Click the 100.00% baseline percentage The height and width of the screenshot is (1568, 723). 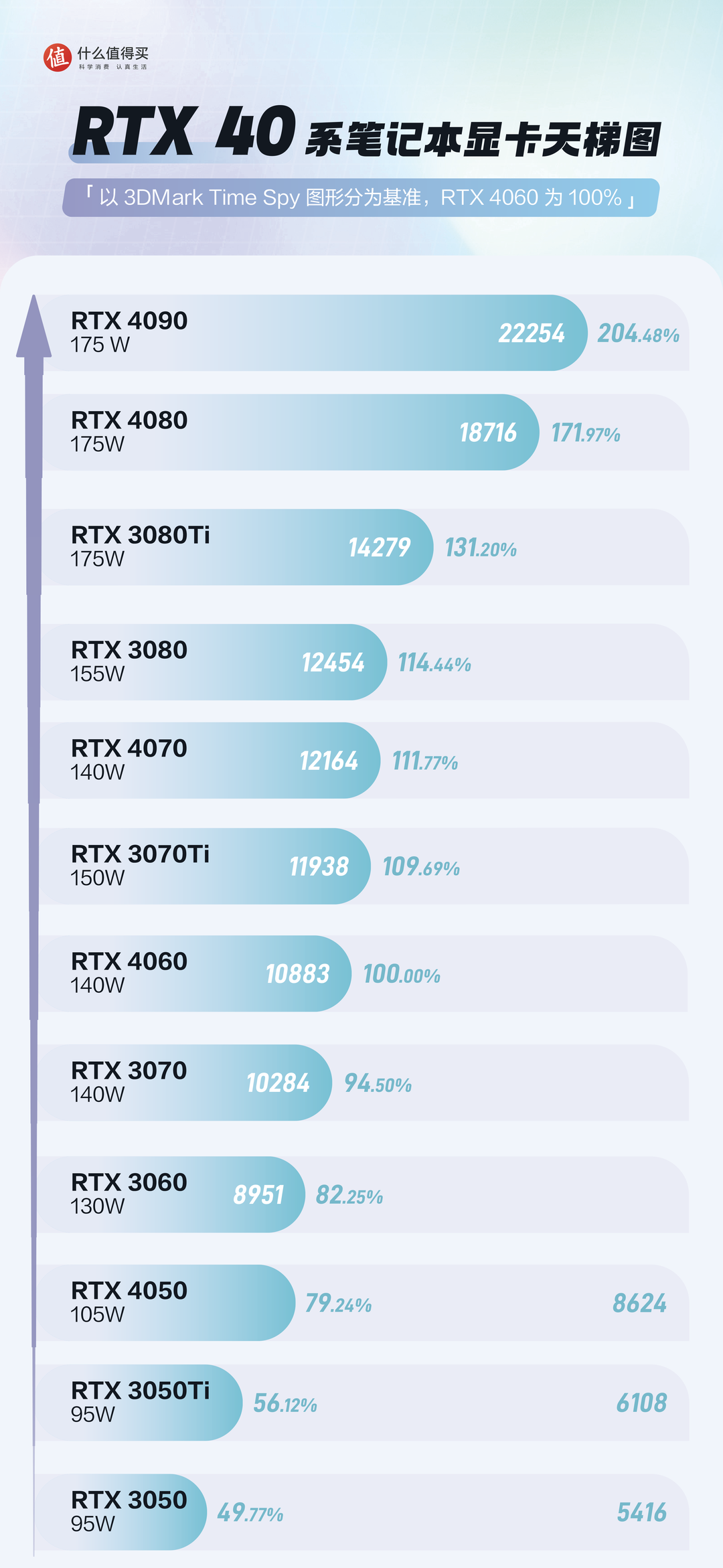click(402, 974)
